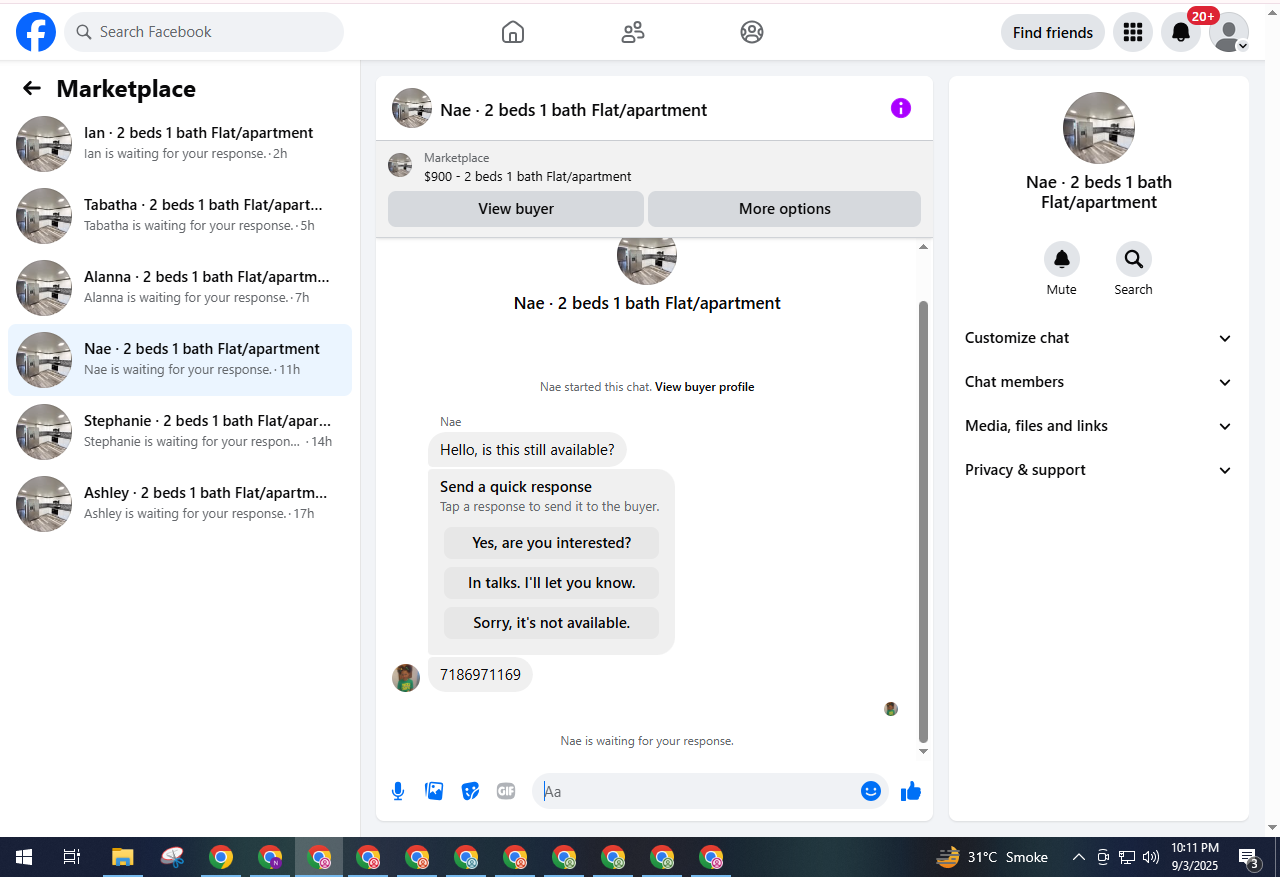Image resolution: width=1280 pixels, height=877 pixels.
Task: Choose a sticker
Action: tap(470, 791)
